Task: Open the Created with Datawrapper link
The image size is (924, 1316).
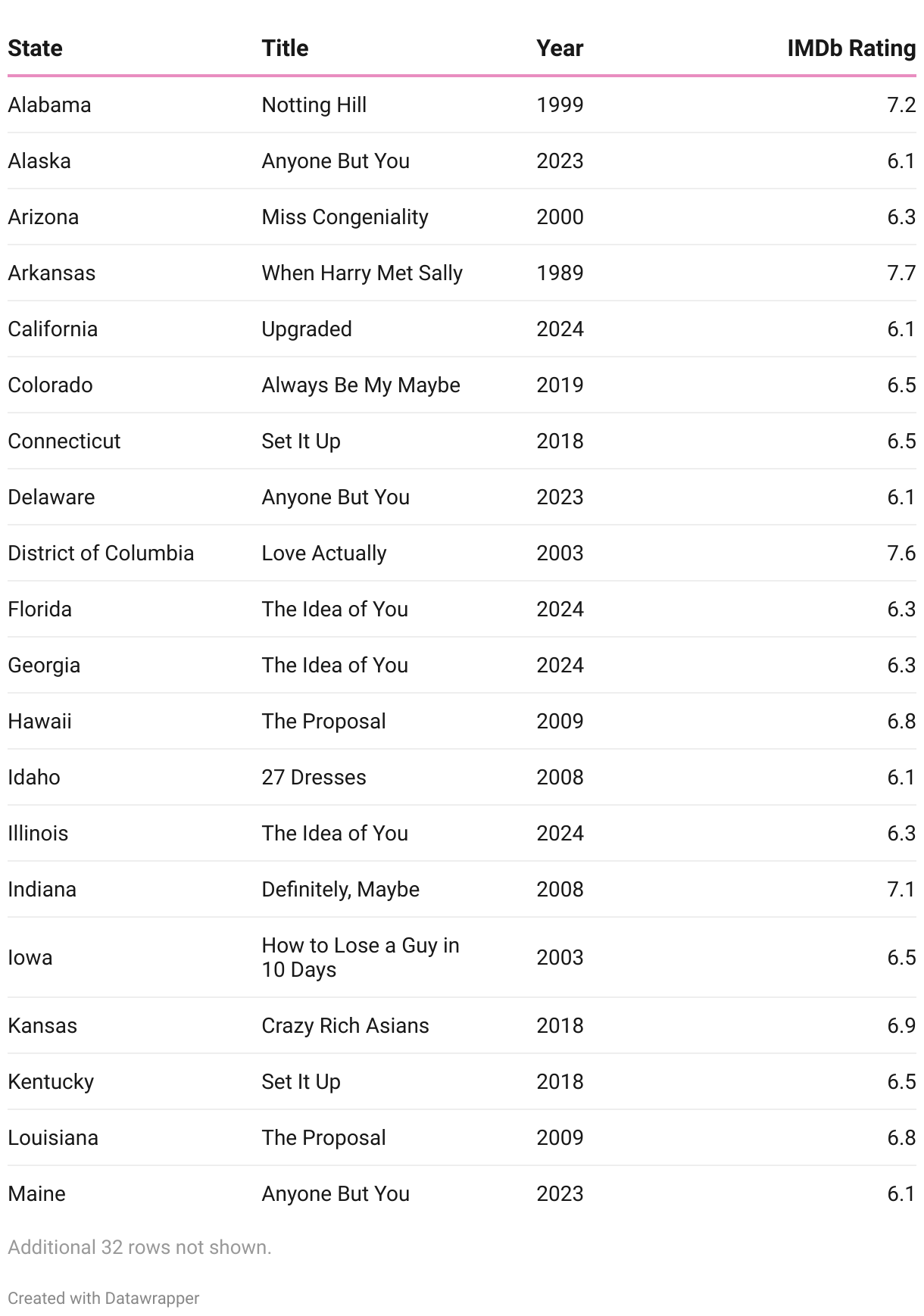Action: [104, 1298]
